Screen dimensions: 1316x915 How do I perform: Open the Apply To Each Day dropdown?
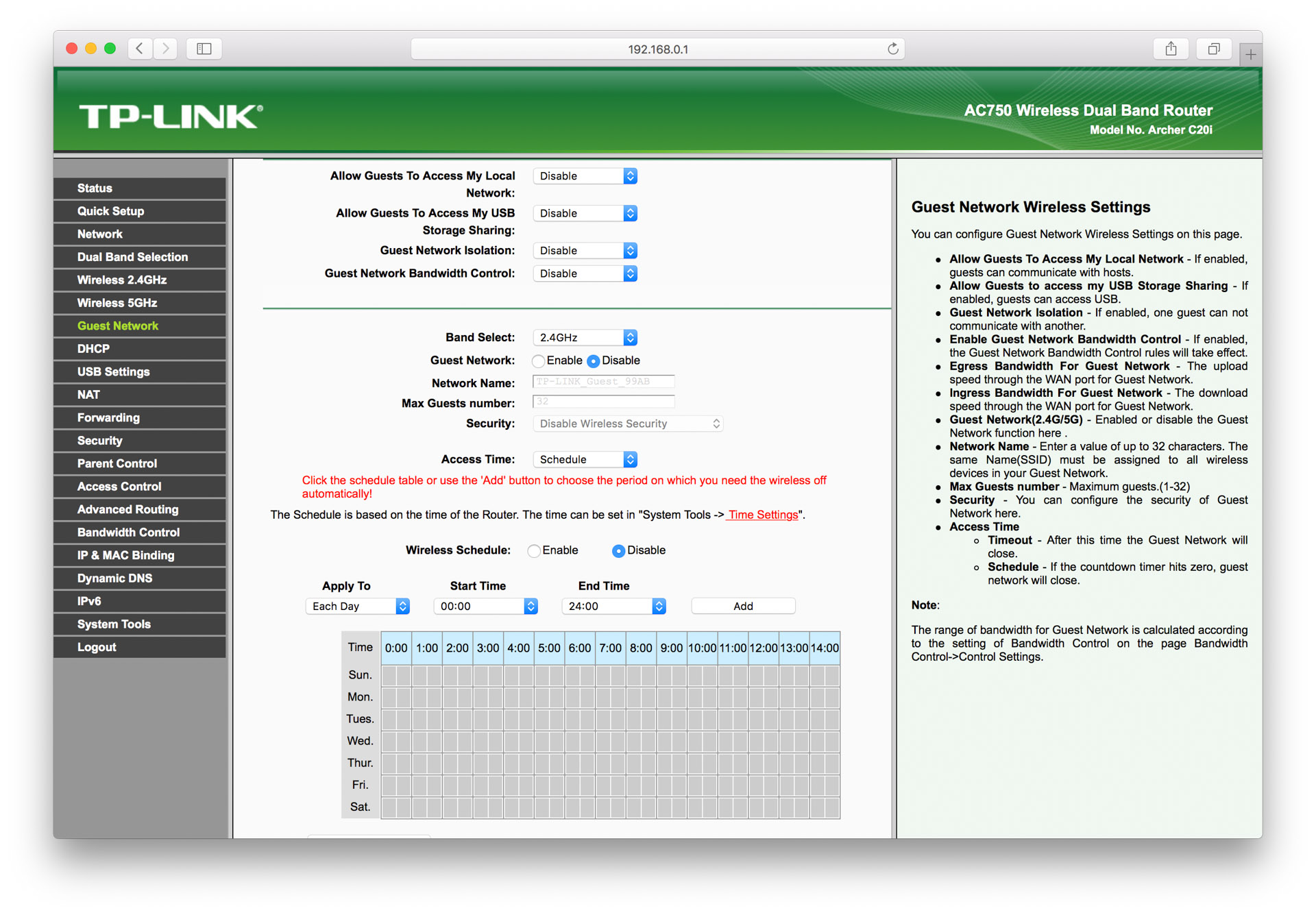[x=358, y=607]
